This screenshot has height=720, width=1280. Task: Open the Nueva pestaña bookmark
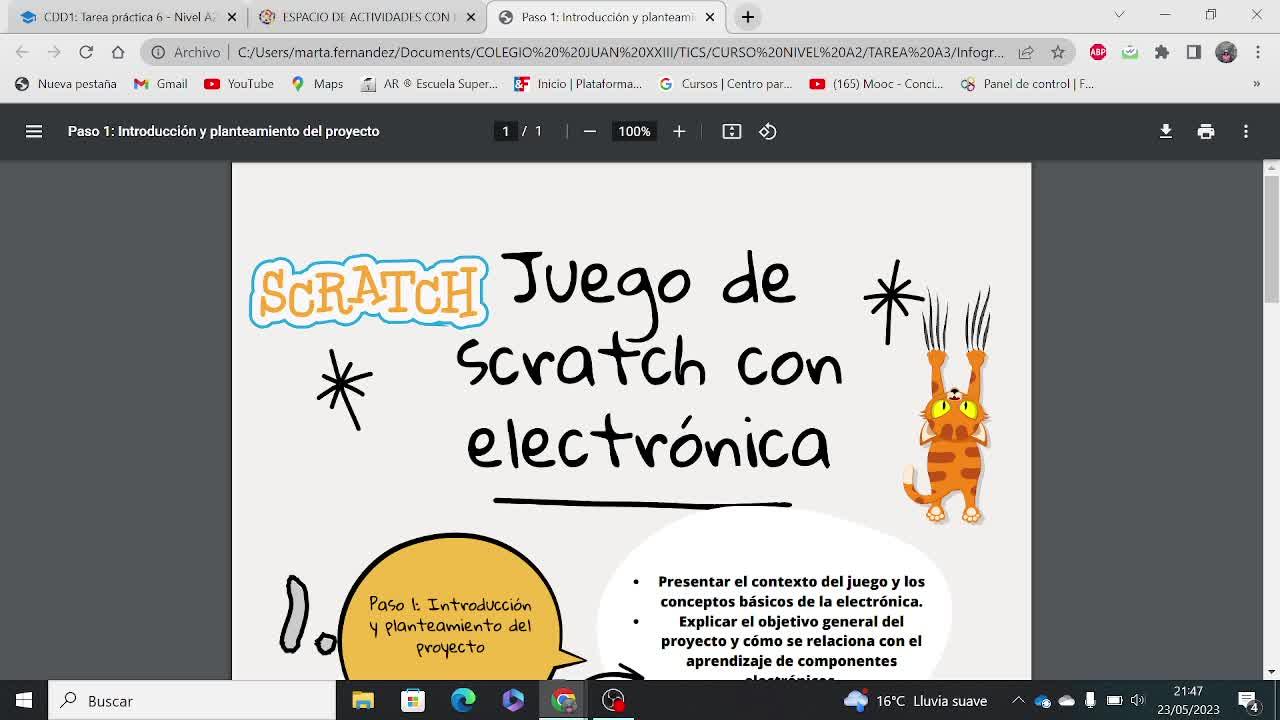pyautogui.click(x=66, y=84)
